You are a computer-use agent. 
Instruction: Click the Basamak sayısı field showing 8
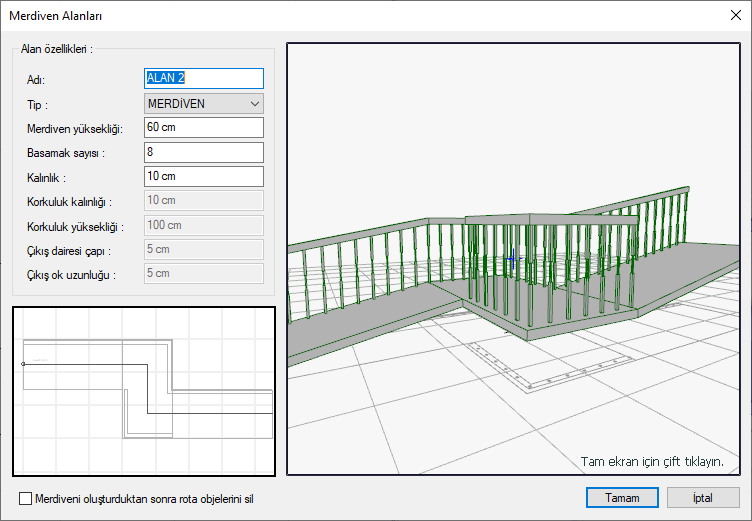204,152
